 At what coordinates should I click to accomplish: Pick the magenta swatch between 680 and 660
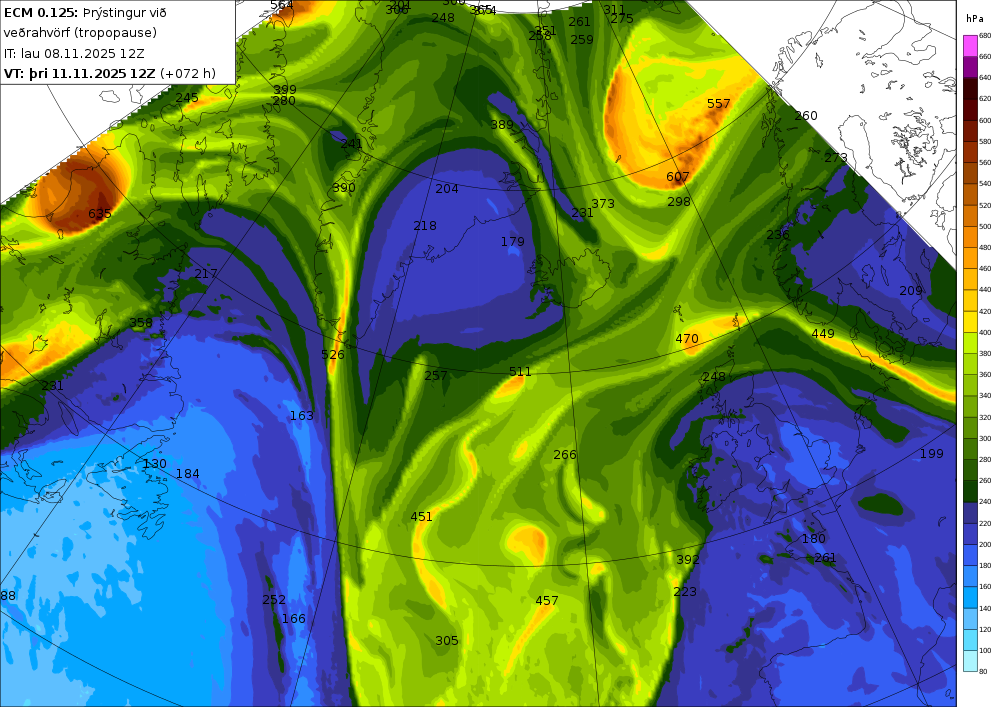(x=970, y=46)
